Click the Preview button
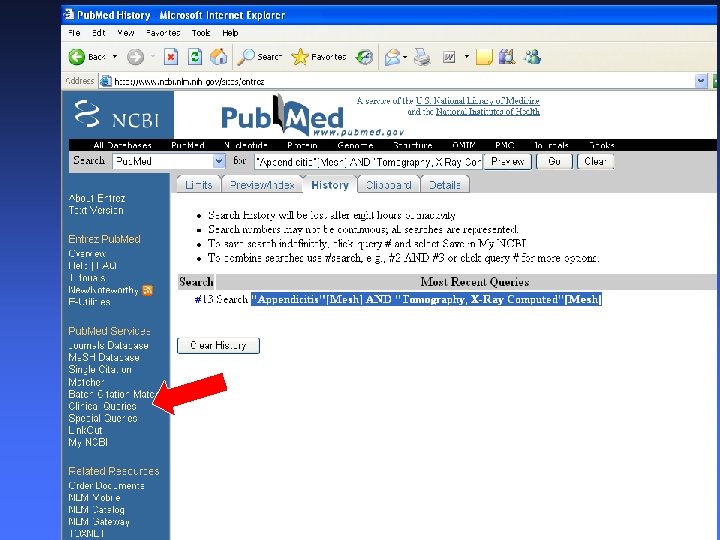 [x=508, y=162]
